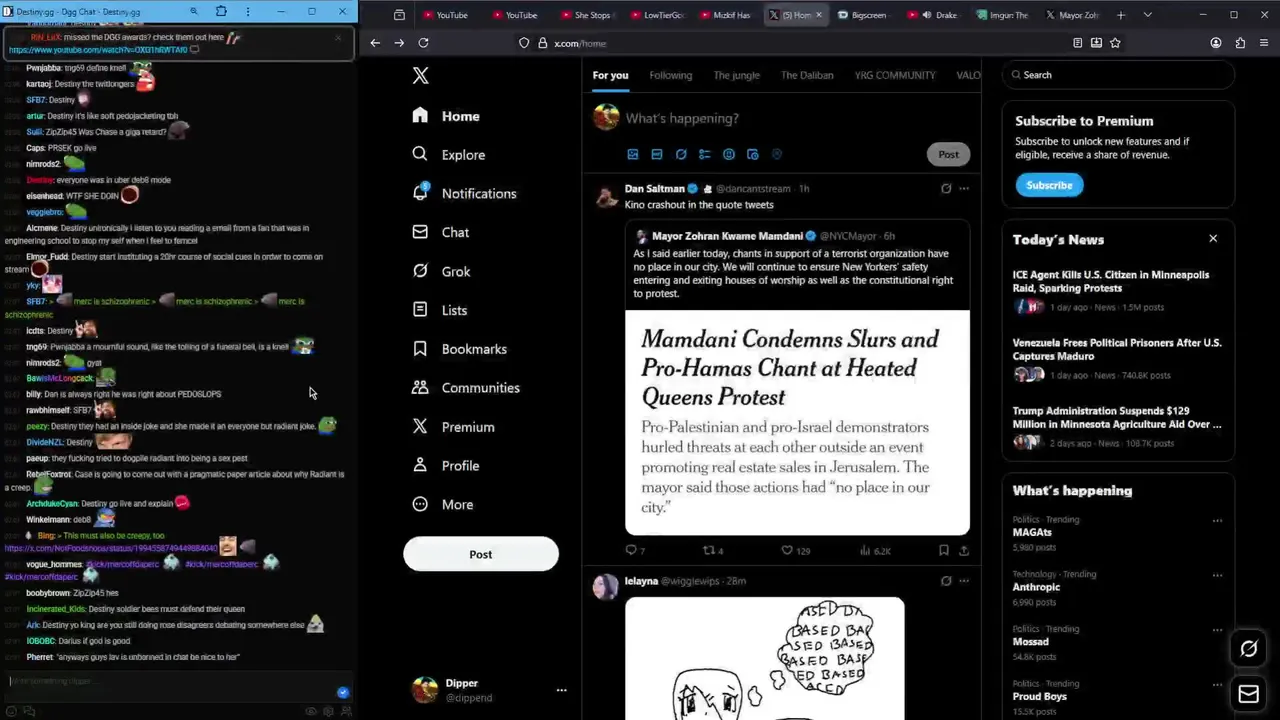
Task: Switch to YRG COMMUNITY timeline tab
Action: point(895,75)
